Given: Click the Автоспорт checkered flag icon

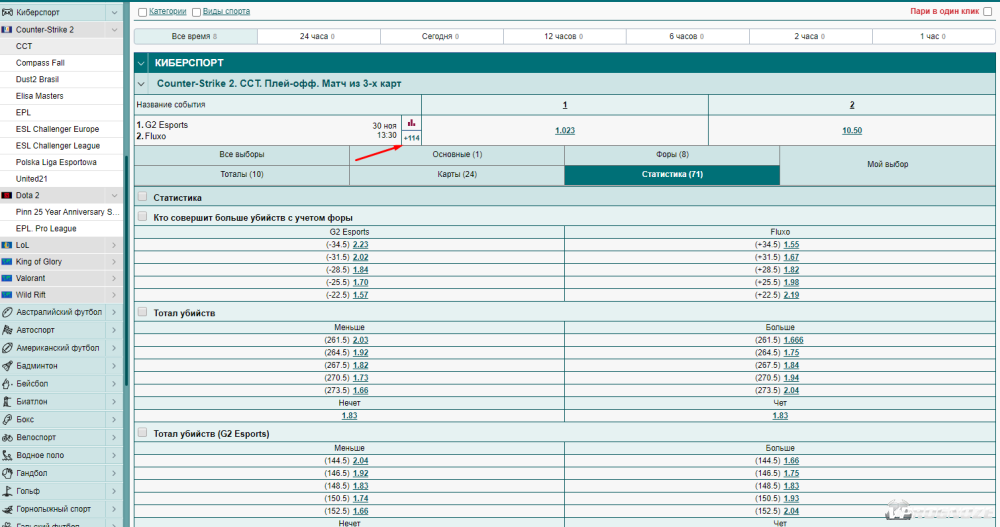Looking at the screenshot, I should 8,329.
